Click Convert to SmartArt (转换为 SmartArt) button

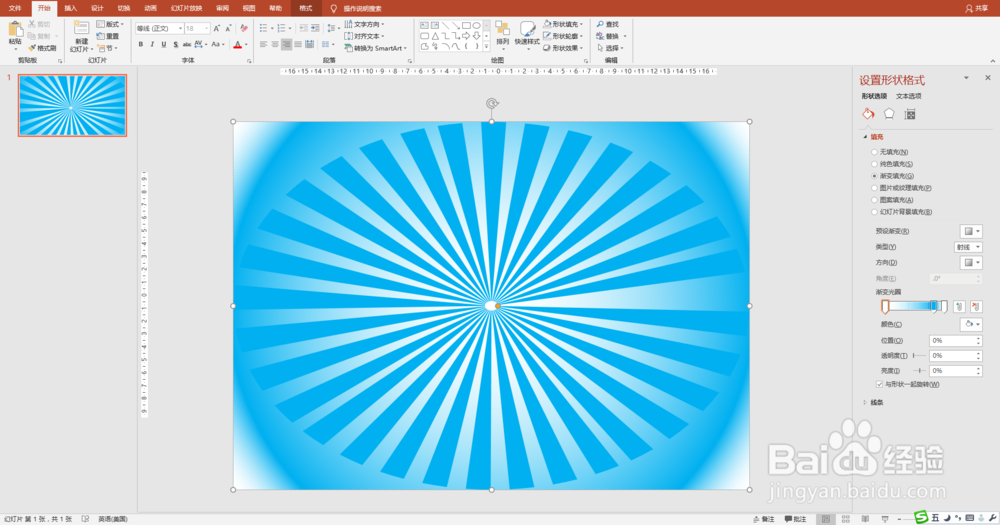click(375, 48)
